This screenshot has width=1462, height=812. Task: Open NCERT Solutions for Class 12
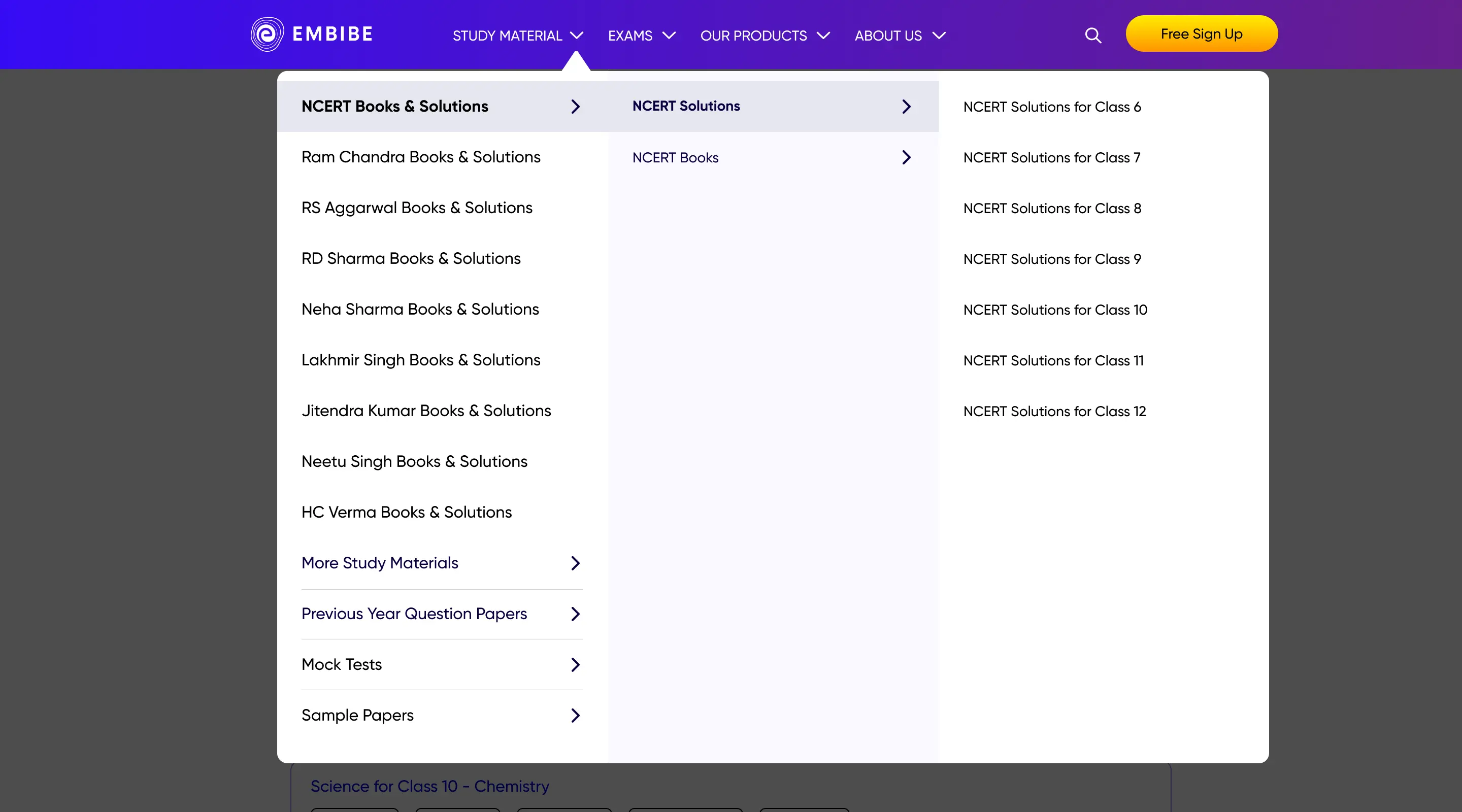[1054, 412]
